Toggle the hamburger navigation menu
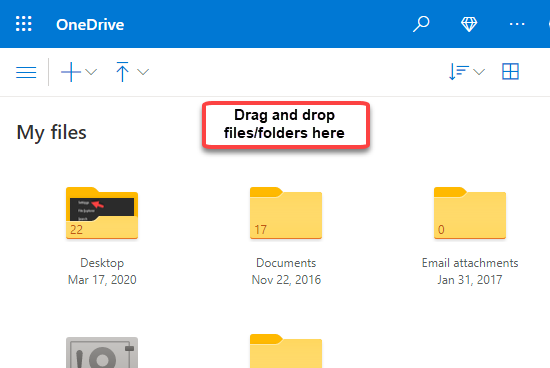The image size is (550, 368). pos(26,72)
